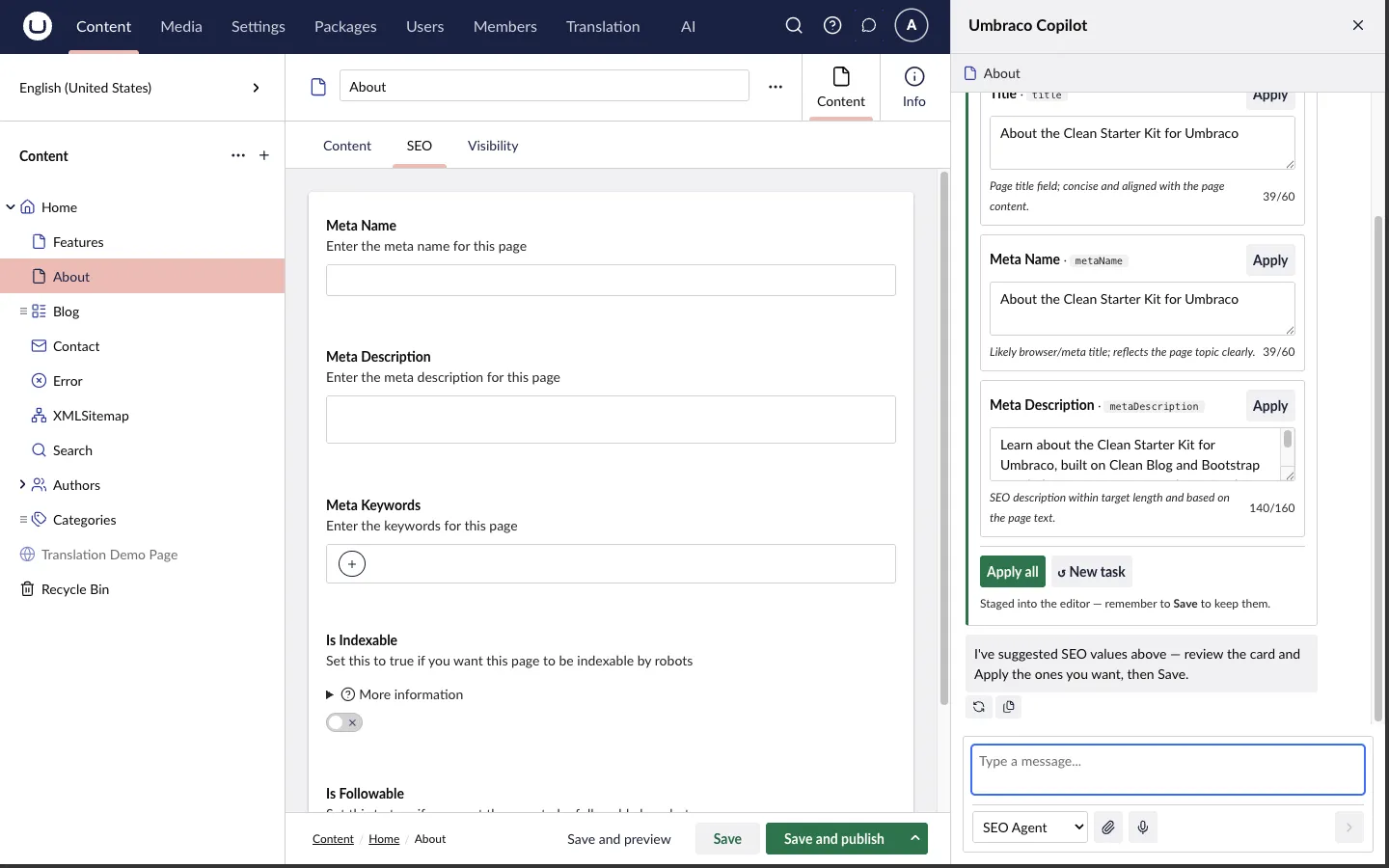This screenshot has width=1389, height=868.
Task: Open the Content section three-dot menu
Action: [238, 155]
